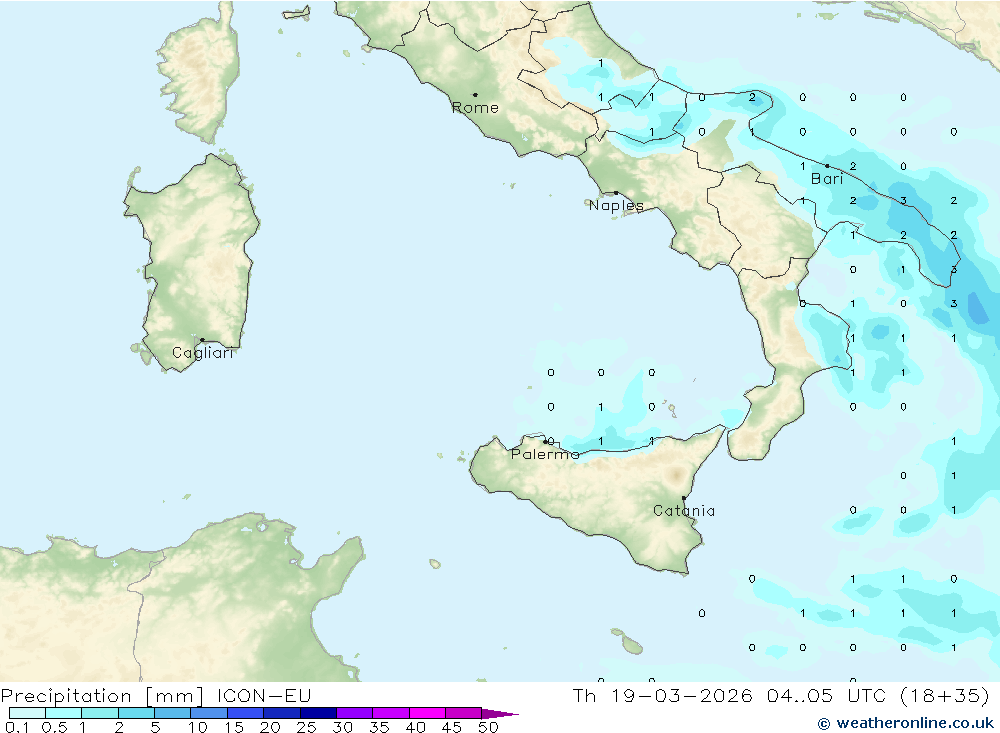Click the legend scale label '0.1'

17,727
